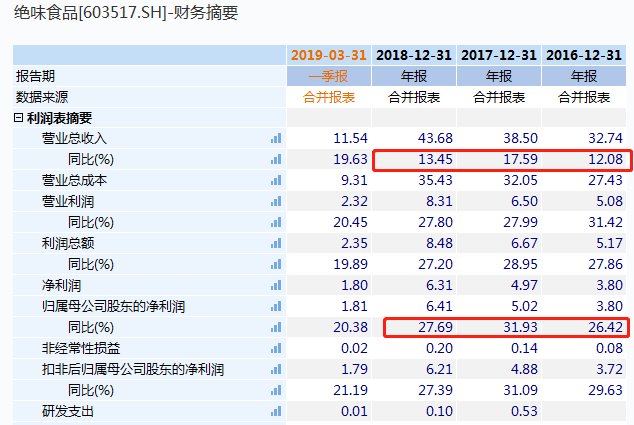
Task: Open chart icon for 非经常性损益 row
Action: (x=276, y=349)
